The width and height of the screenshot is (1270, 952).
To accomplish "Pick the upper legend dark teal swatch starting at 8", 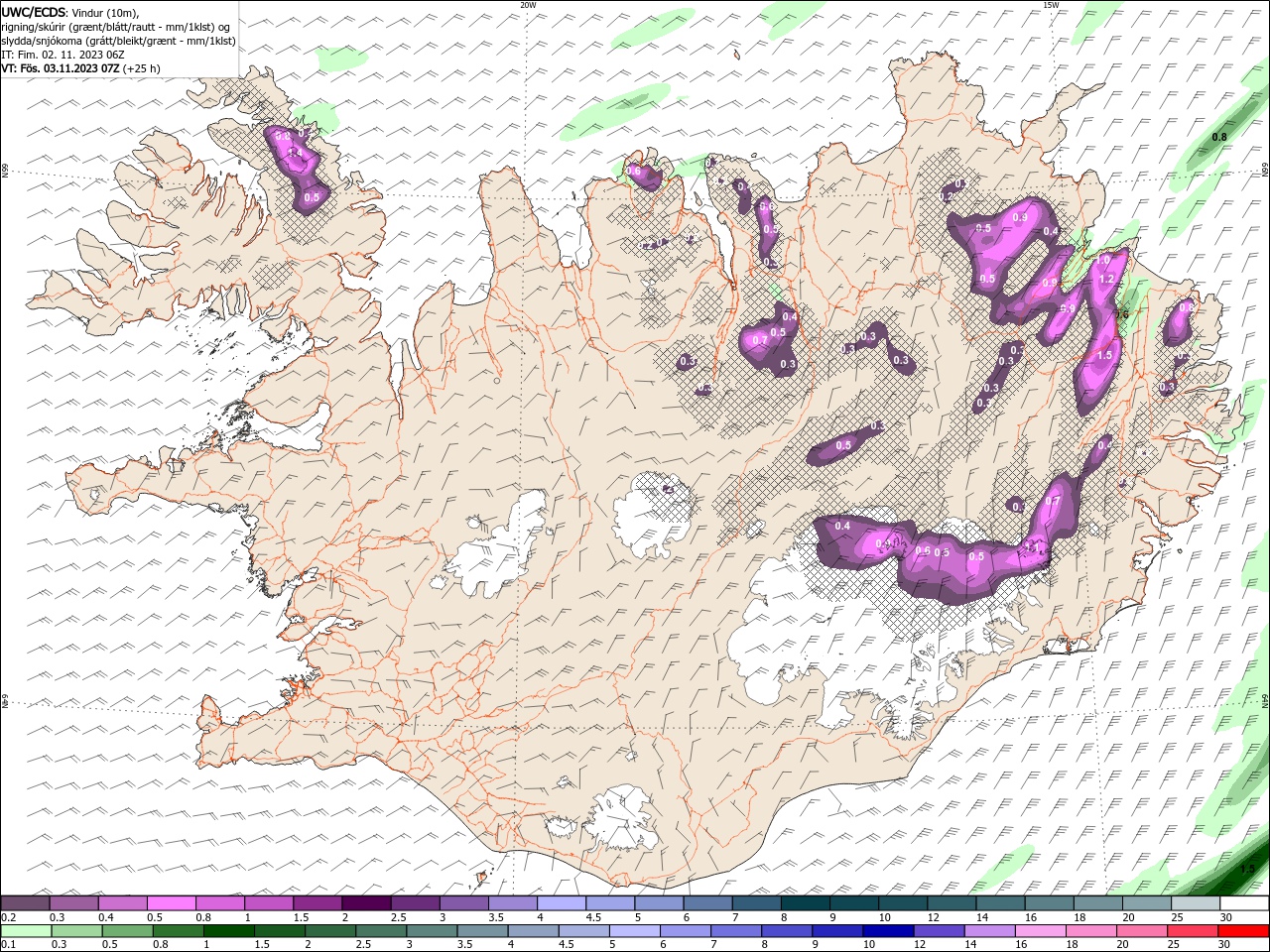I will tap(805, 903).
